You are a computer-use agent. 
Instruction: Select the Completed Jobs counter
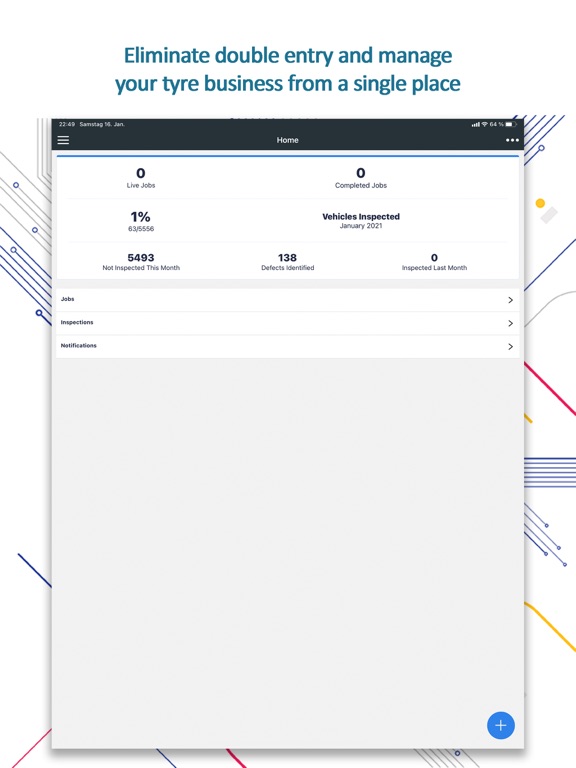[361, 178]
